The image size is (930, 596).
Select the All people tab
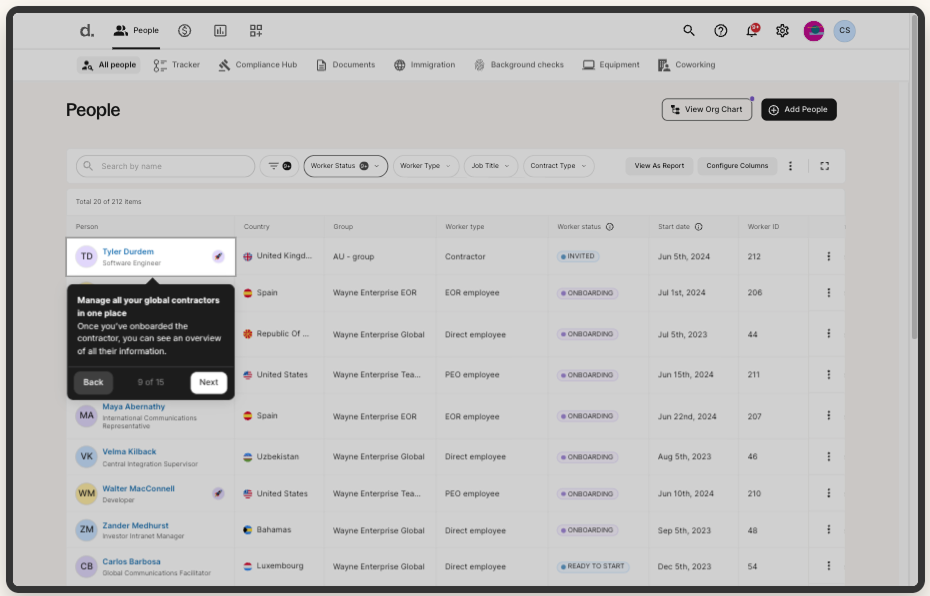(109, 65)
